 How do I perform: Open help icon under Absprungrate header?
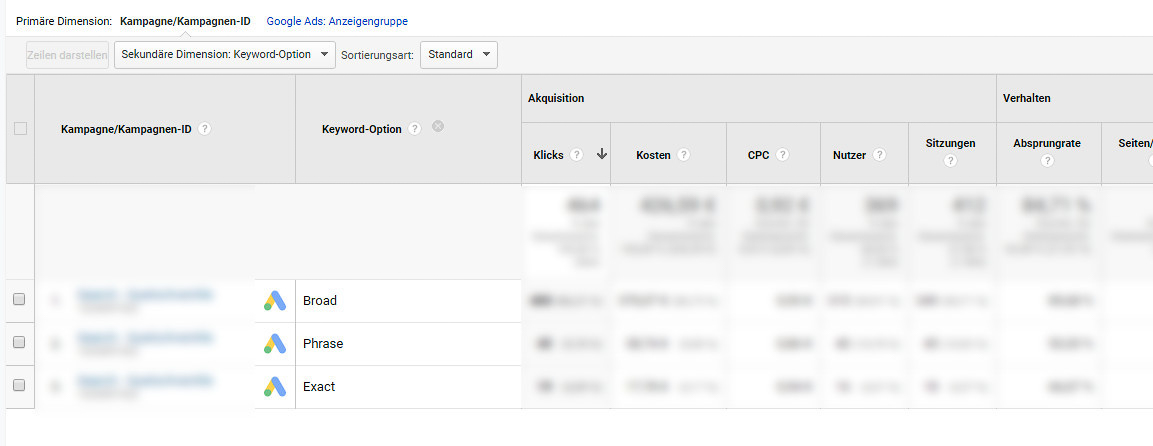(x=1047, y=160)
